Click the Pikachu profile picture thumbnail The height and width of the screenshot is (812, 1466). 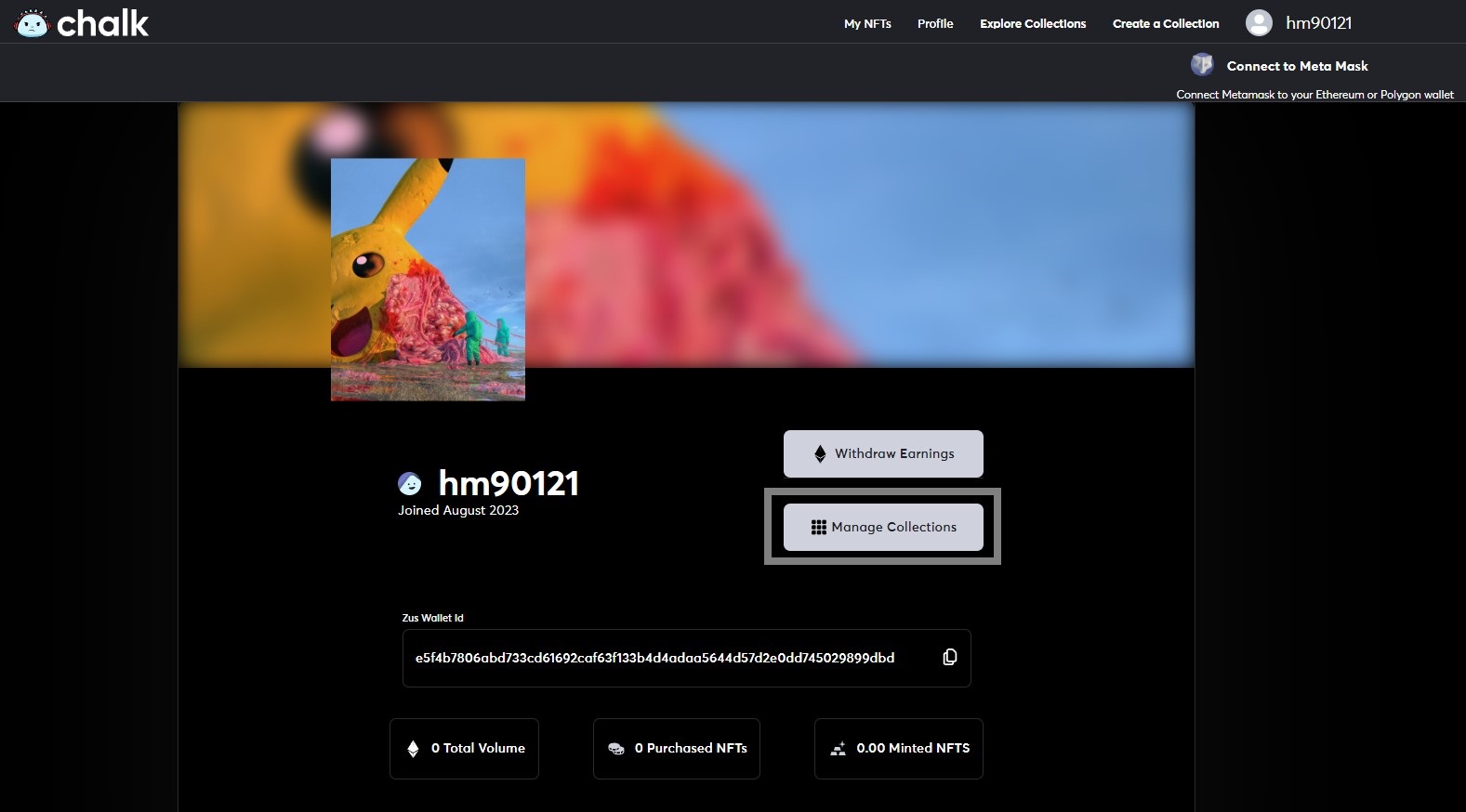pos(428,280)
